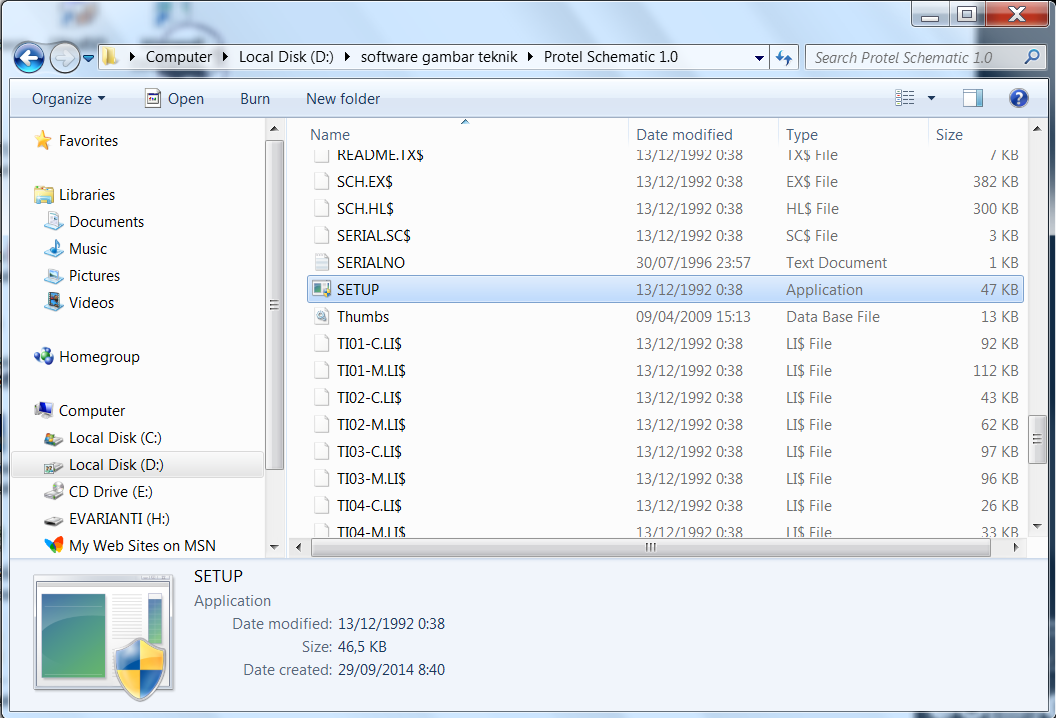Select the Thumbs database file

(x=665, y=317)
